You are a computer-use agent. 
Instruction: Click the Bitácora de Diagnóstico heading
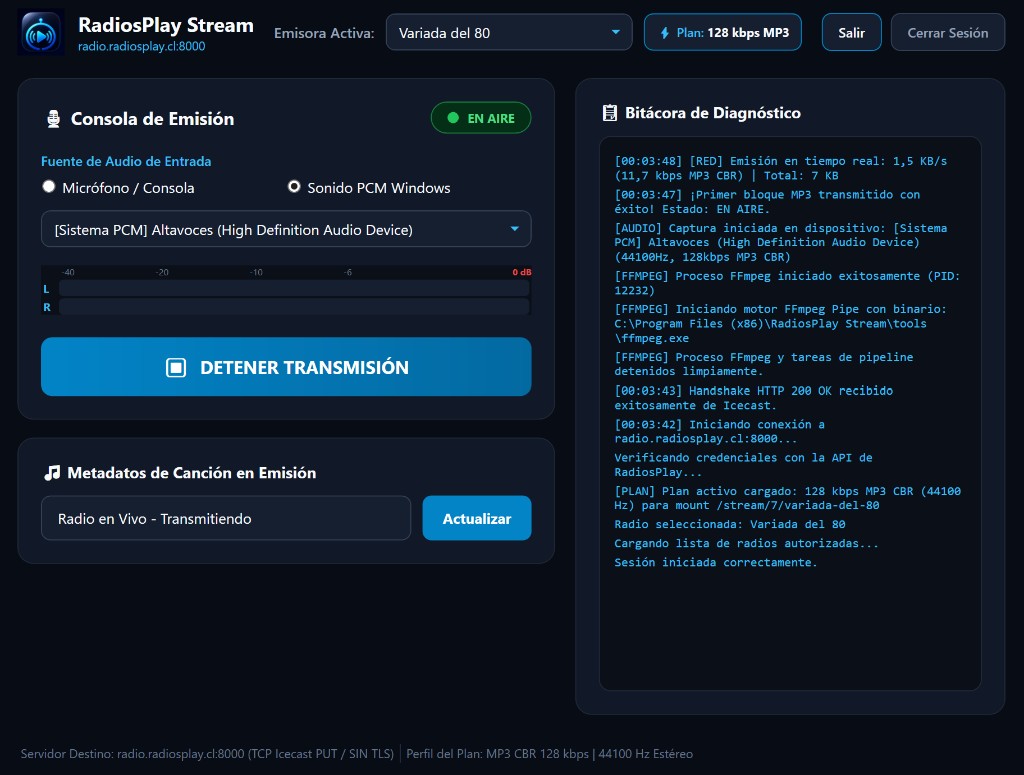click(712, 113)
